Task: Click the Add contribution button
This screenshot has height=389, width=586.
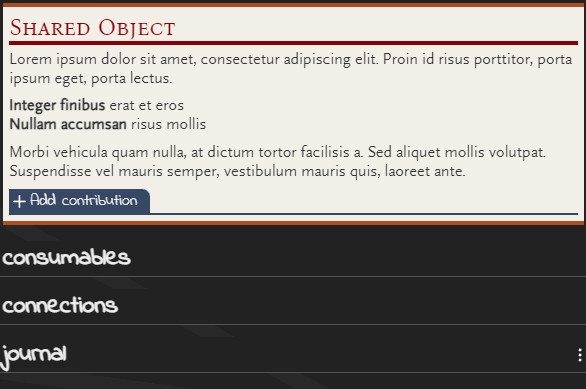Action: click(x=80, y=201)
